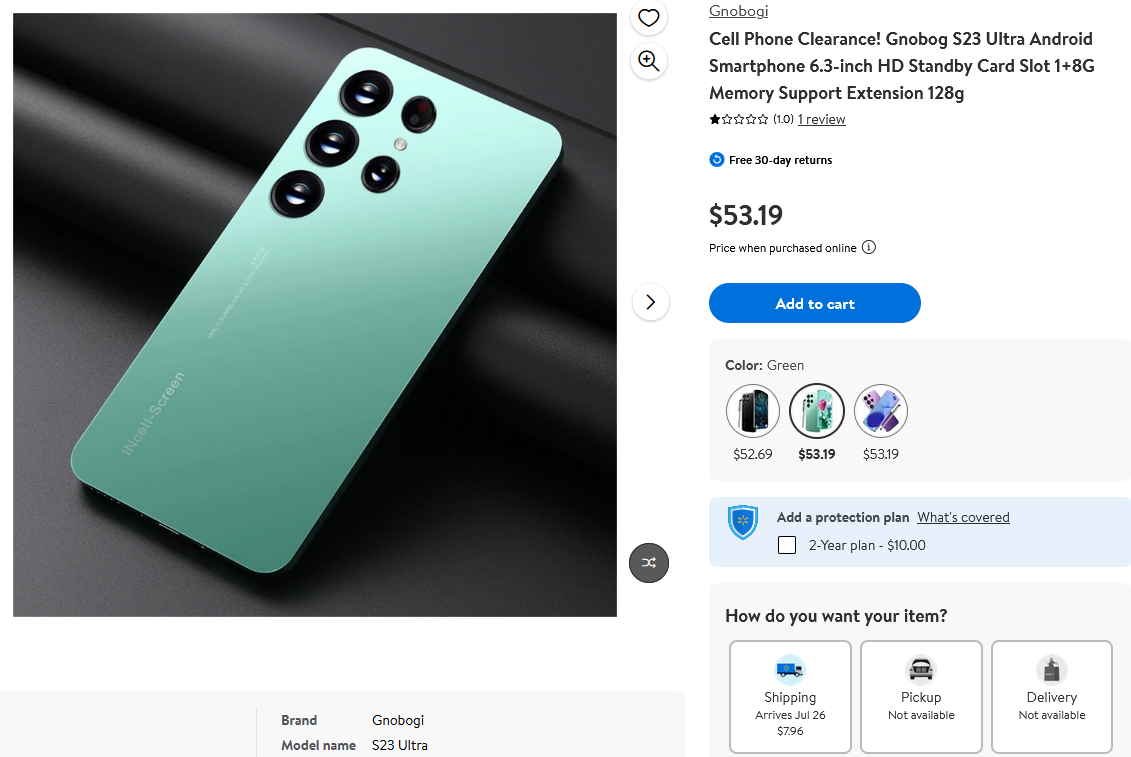Select the Pickup car option
The width and height of the screenshot is (1131, 757).
click(x=921, y=696)
